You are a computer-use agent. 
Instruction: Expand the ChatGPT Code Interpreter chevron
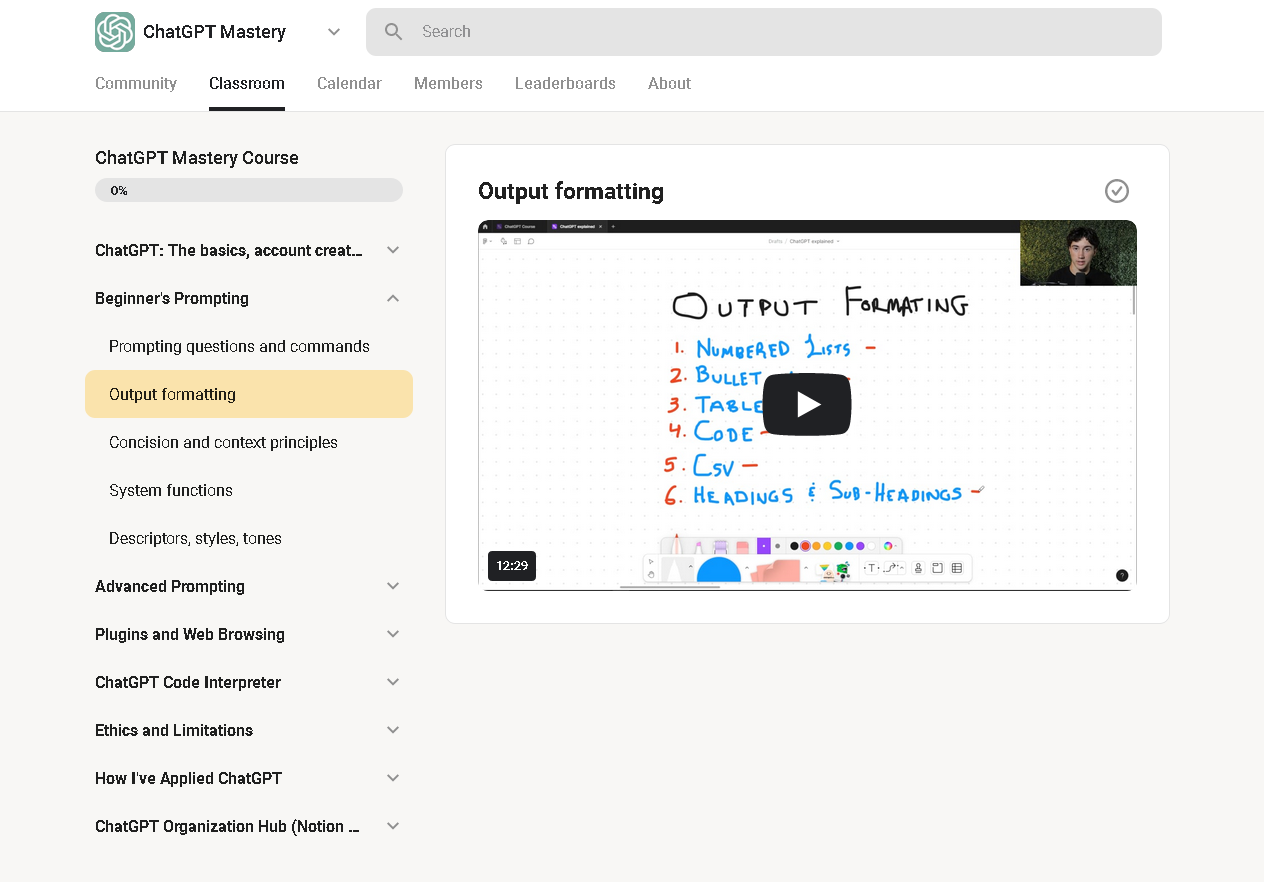pos(393,682)
